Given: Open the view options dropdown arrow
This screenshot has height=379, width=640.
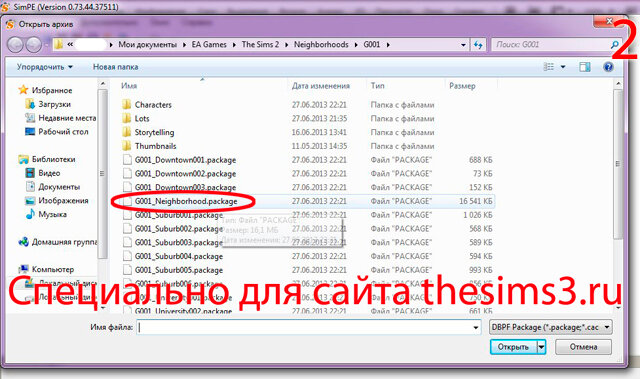Looking at the screenshot, I should click(563, 67).
